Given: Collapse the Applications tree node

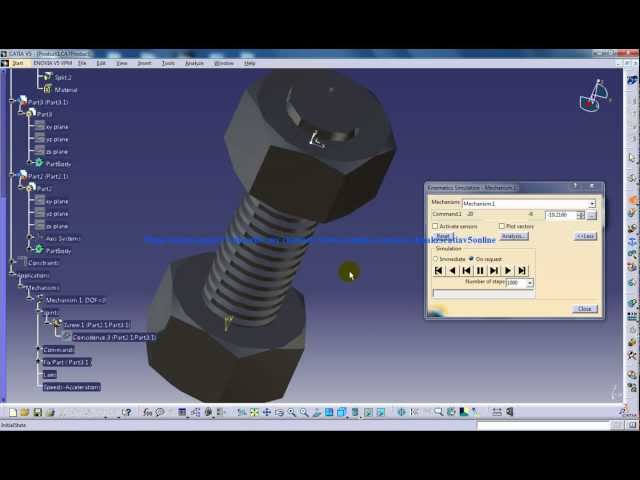Looking at the screenshot, I should click(12, 274).
